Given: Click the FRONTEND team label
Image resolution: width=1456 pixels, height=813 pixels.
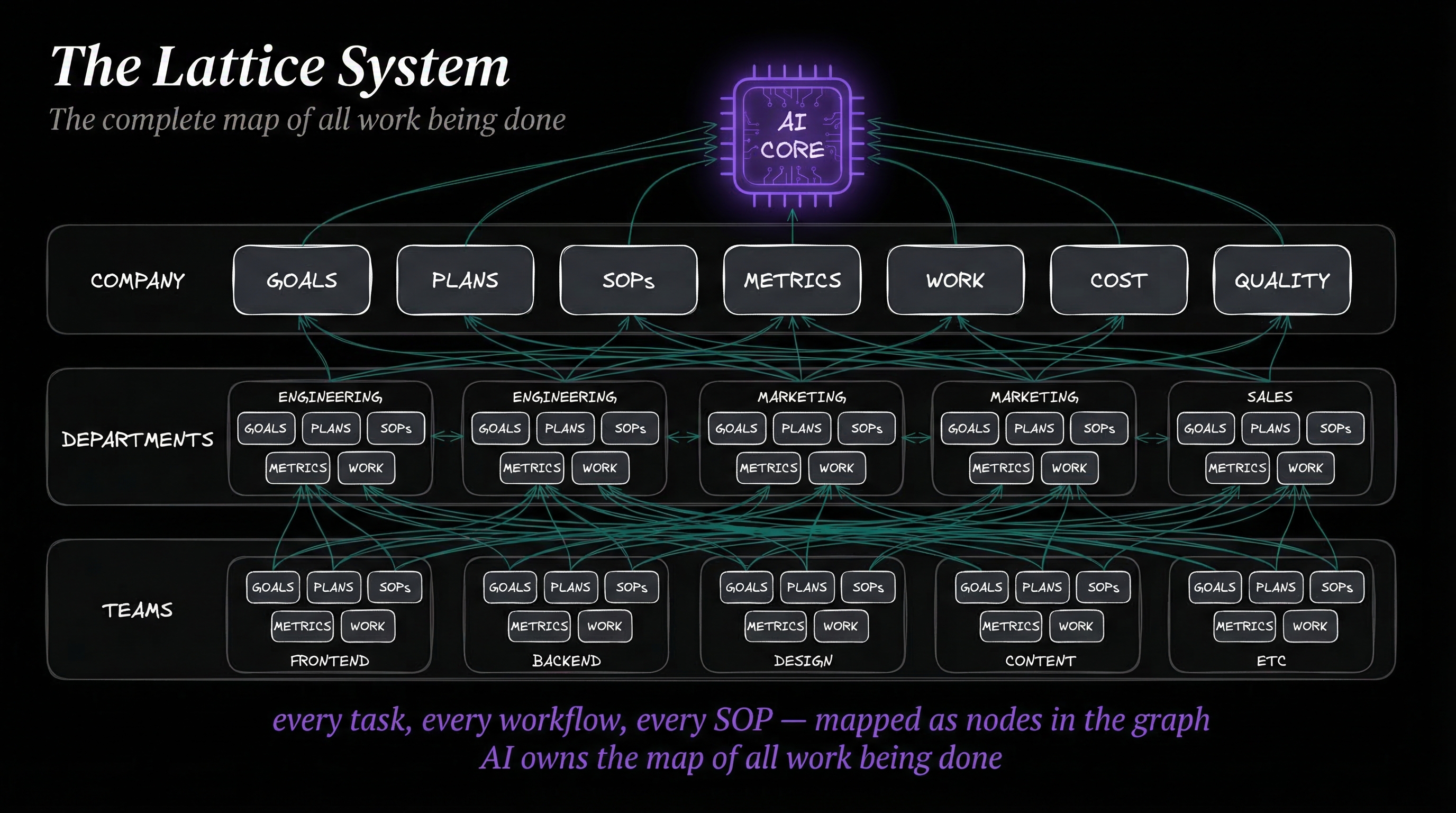Looking at the screenshot, I should click(330, 661).
